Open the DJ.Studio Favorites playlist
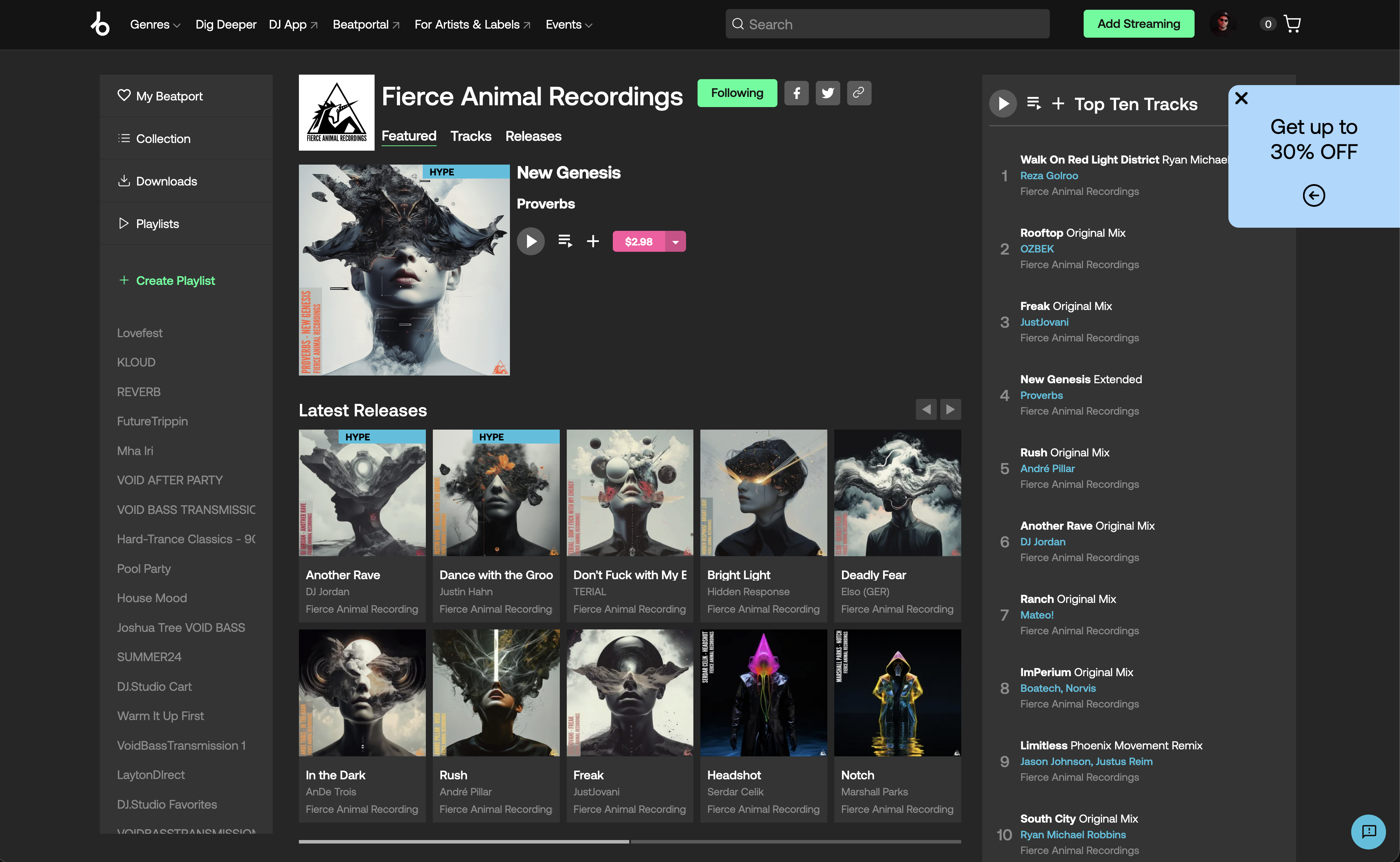 166,804
